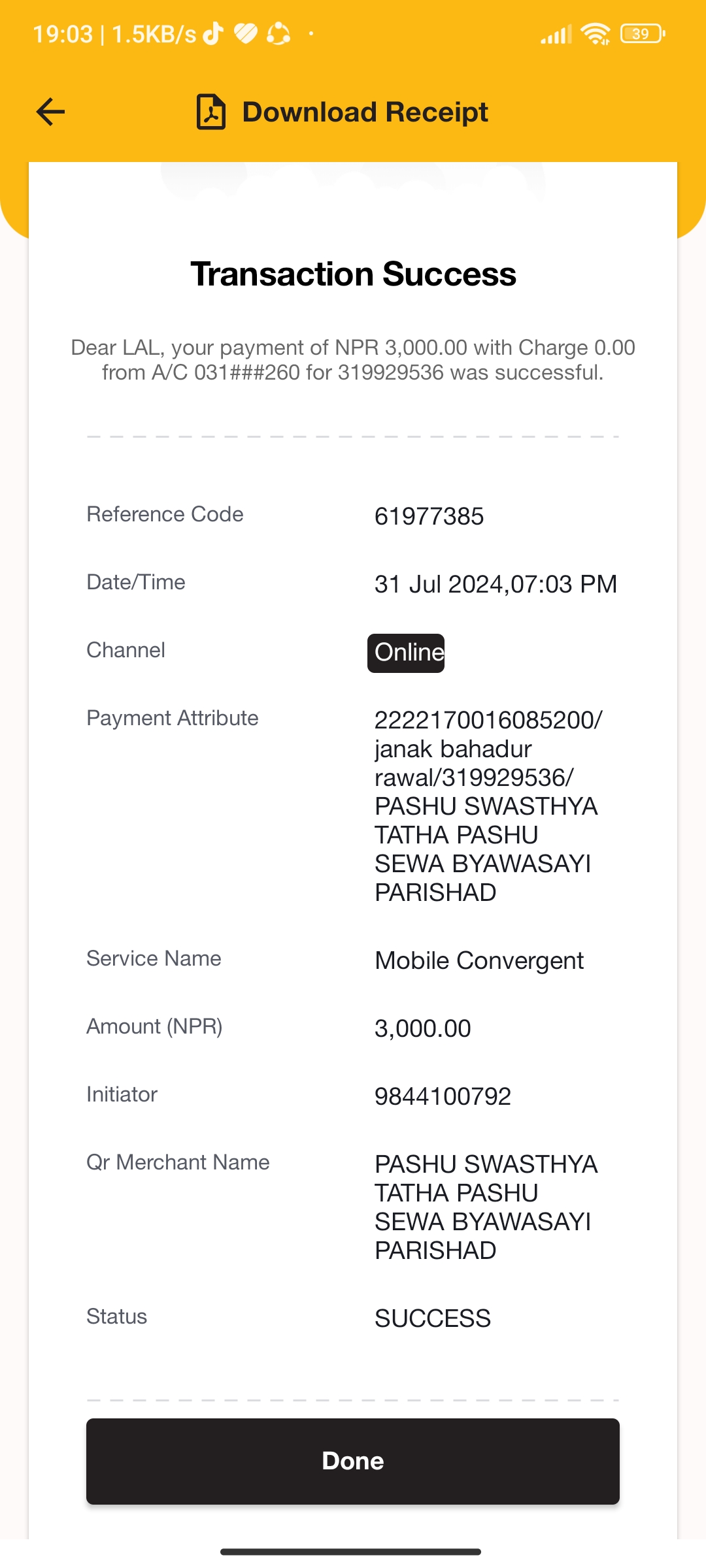Tap the heart health notification icon
The height and width of the screenshot is (1568, 706).
[246, 33]
